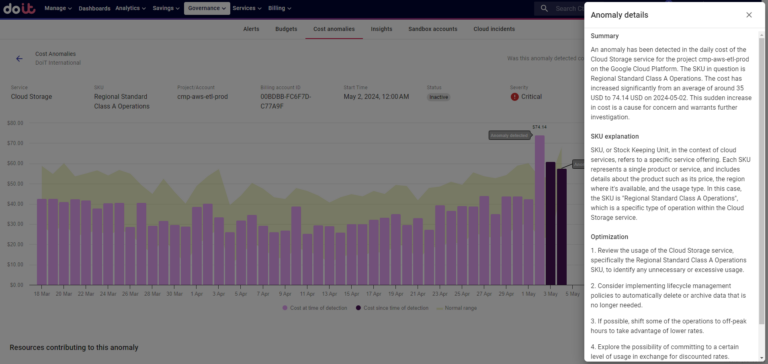
Task: Go to Dashboards in top navigation
Action: pyautogui.click(x=95, y=8)
